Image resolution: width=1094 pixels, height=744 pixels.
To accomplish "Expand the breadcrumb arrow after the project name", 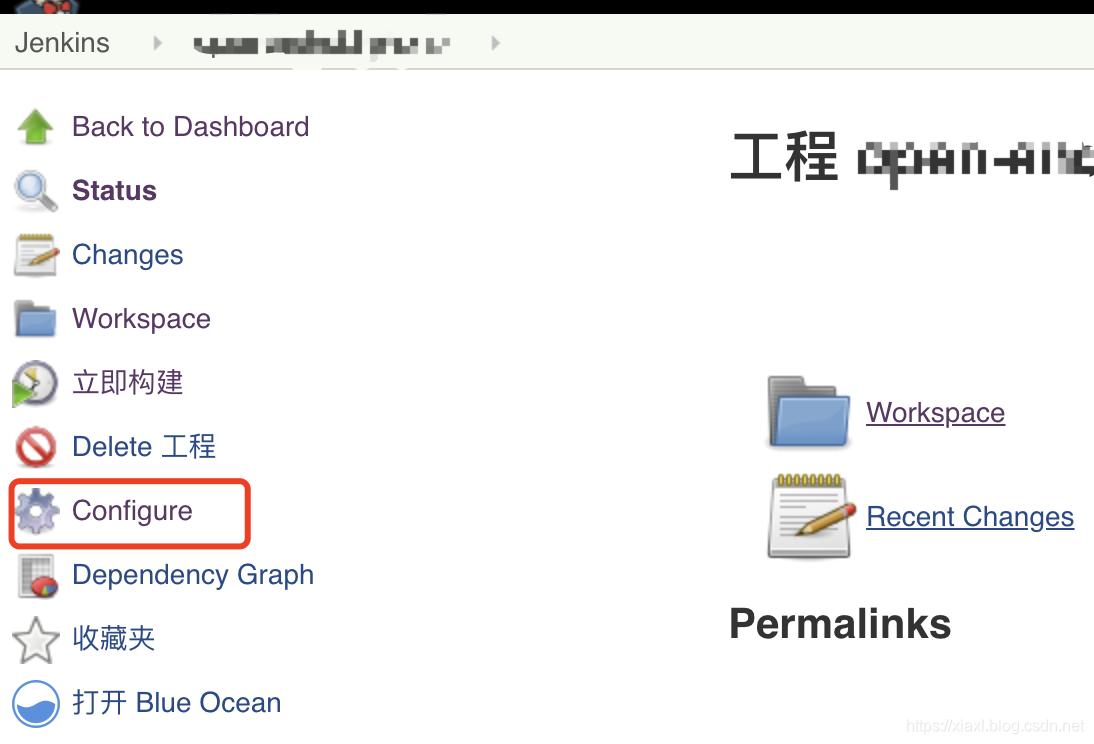I will (x=495, y=43).
